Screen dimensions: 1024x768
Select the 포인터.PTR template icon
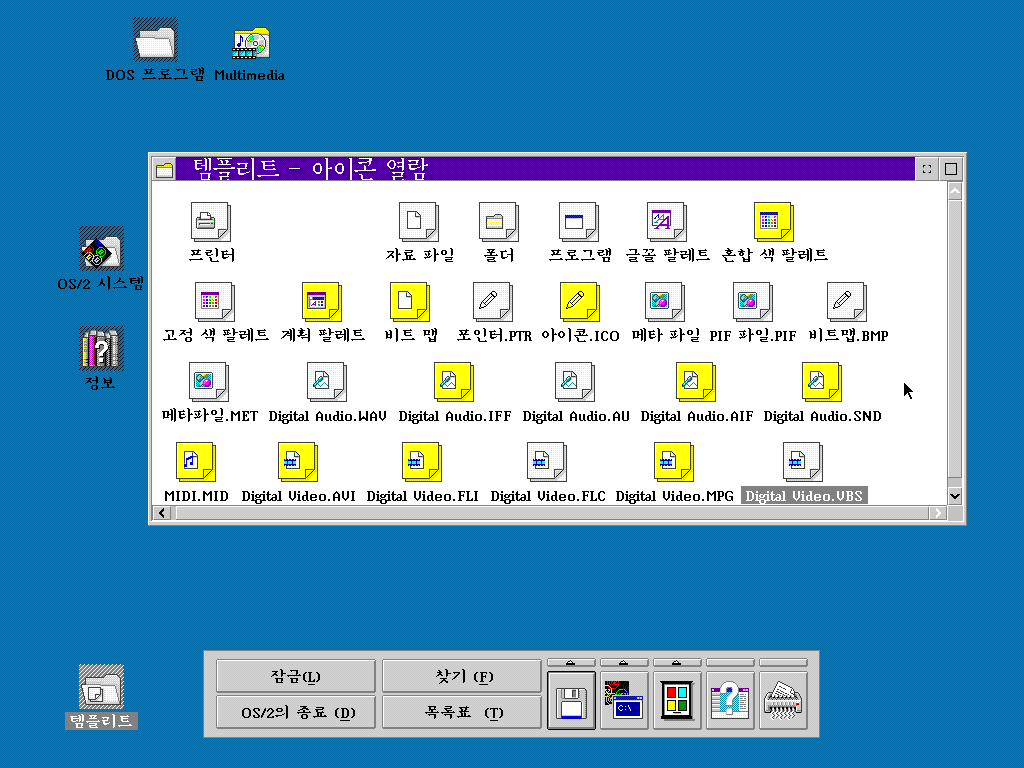point(493,302)
